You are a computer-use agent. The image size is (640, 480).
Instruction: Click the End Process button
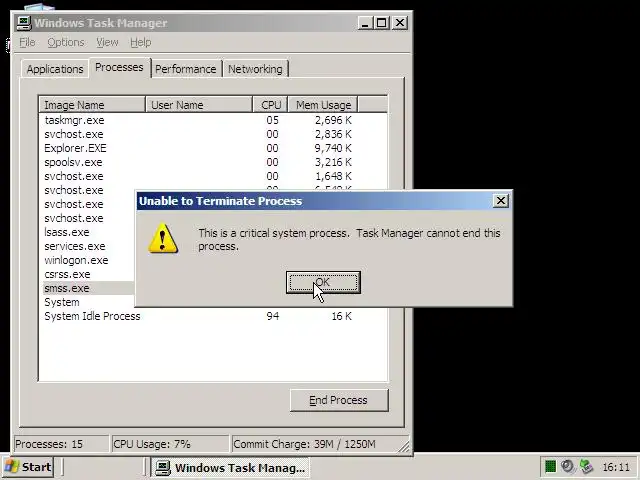click(339, 400)
